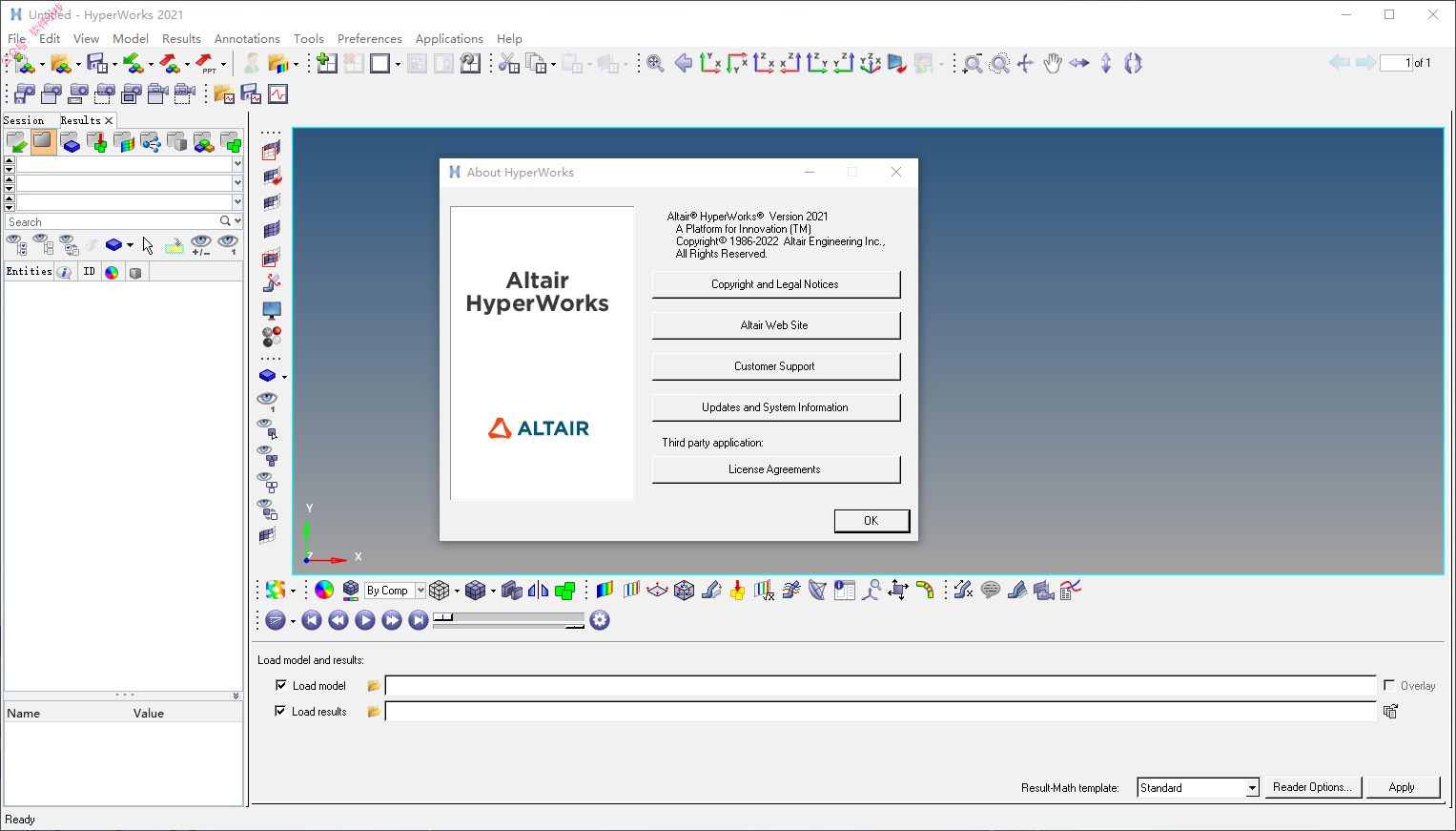Click the scissors Cut Page icon
Viewport: 1456px width, 831px height.
point(509,64)
